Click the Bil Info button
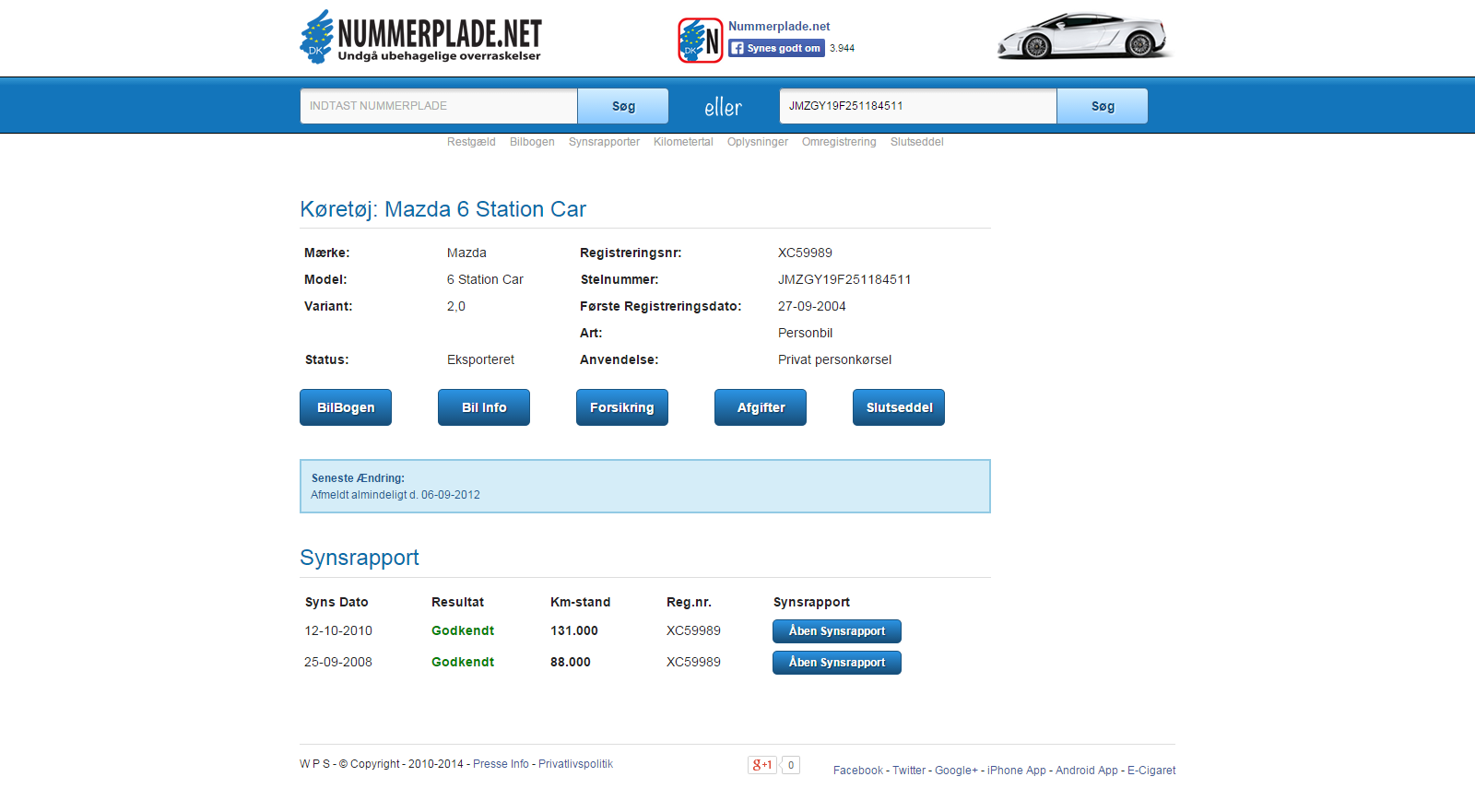The height and width of the screenshot is (812, 1475). click(x=484, y=407)
